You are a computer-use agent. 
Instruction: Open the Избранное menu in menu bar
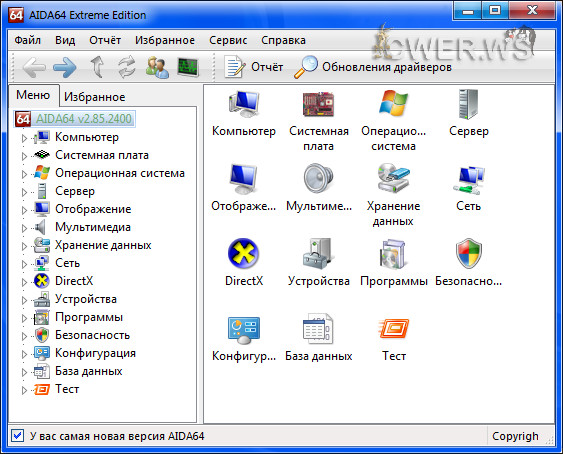[x=165, y=40]
